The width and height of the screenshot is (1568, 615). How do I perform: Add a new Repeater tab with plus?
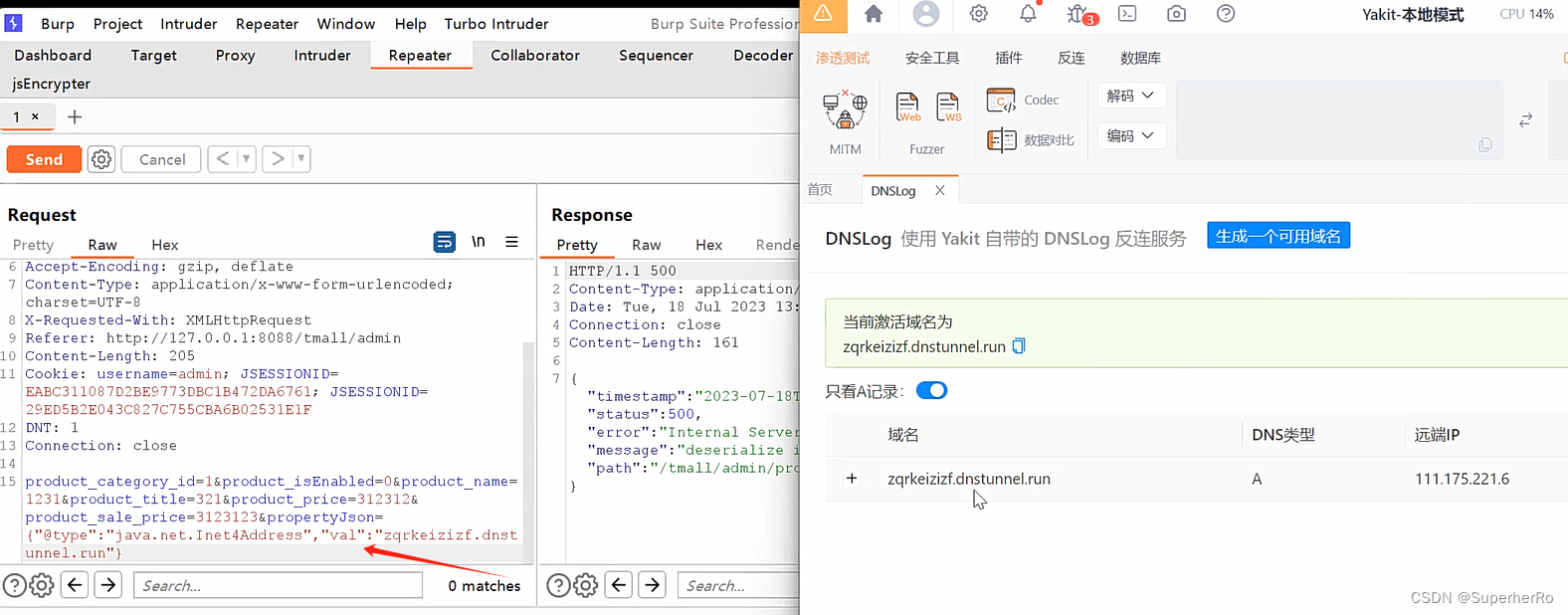tap(75, 117)
